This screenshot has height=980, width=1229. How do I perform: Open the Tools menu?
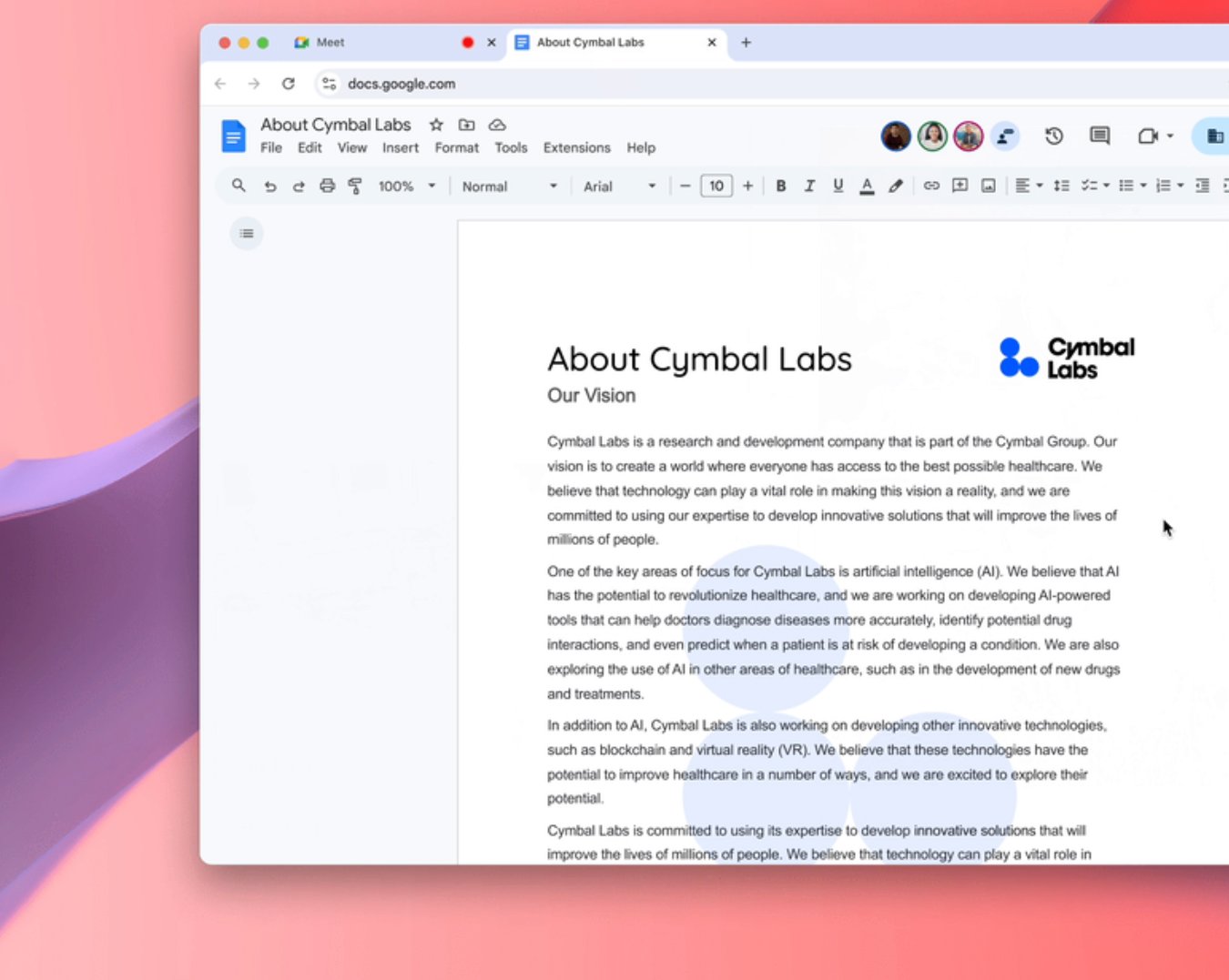point(511,147)
